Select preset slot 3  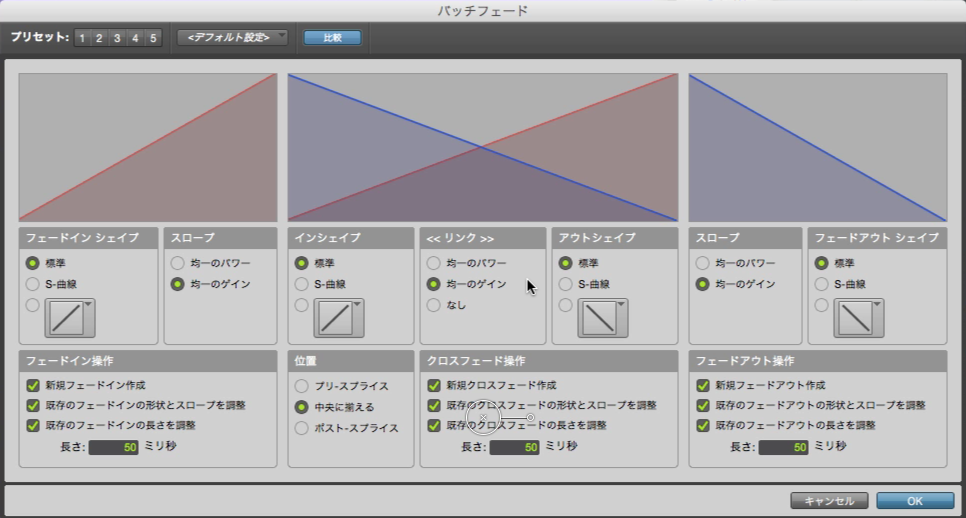[x=117, y=38]
